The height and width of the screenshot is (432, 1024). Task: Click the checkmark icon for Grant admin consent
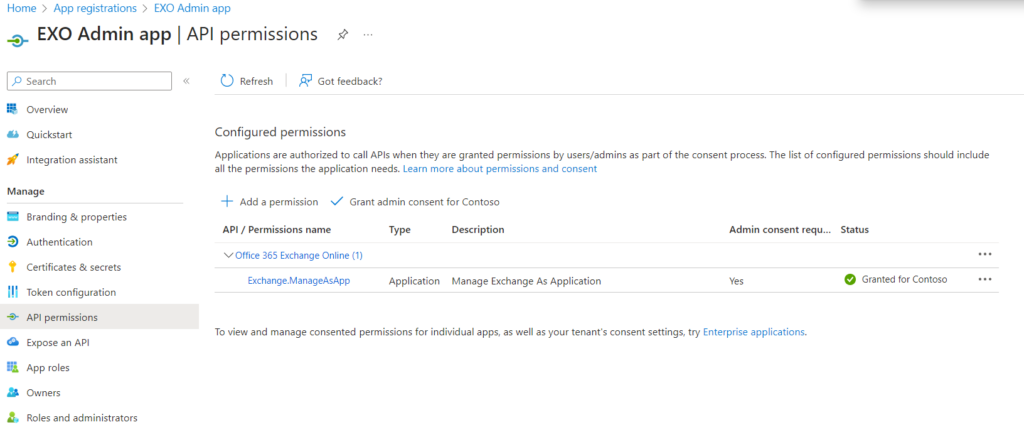[x=337, y=202]
